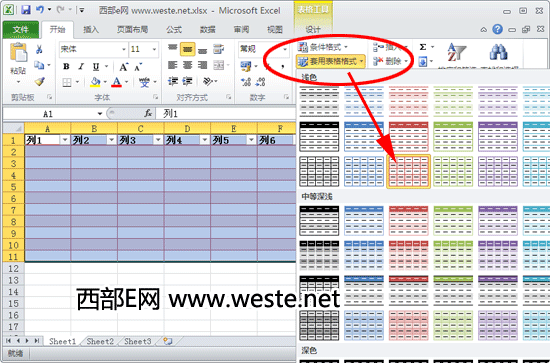Click the Save icon in quick access toolbar
The height and width of the screenshot is (363, 550).
pos(26,10)
